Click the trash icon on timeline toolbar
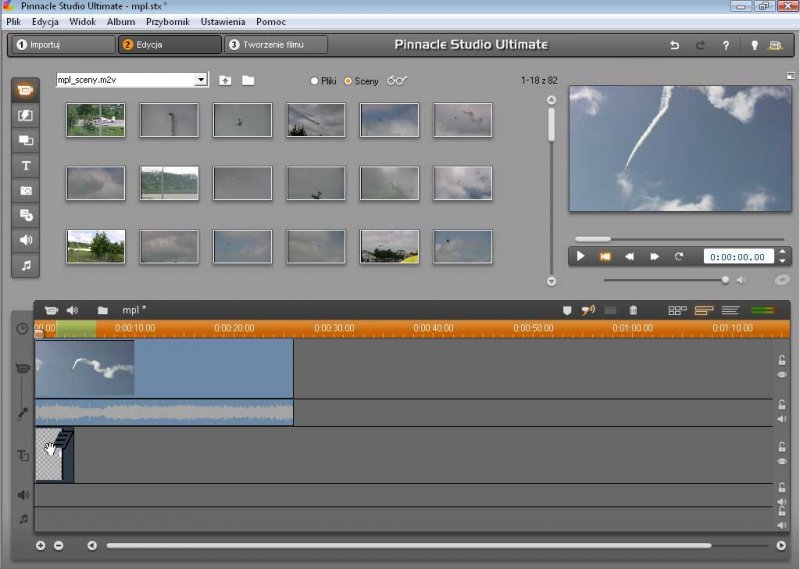This screenshot has height=569, width=800. (633, 311)
